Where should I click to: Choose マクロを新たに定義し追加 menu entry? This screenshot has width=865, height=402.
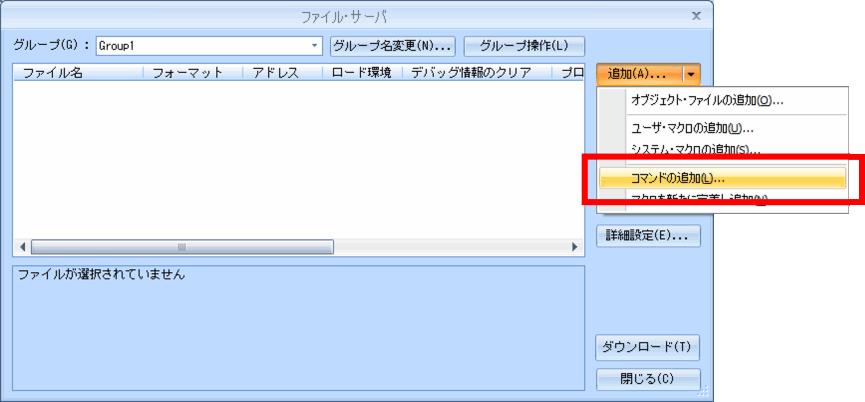(699, 198)
